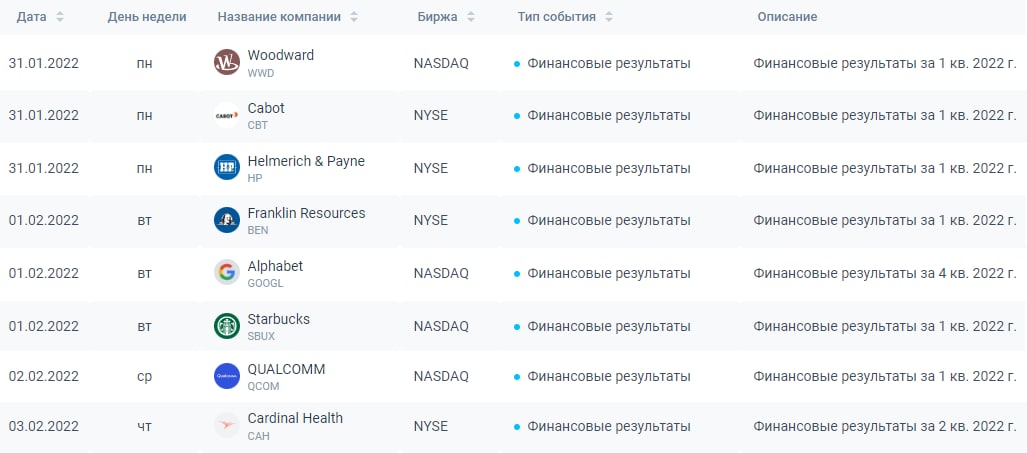Open the QUALCOMM logo icon
The height and width of the screenshot is (453, 1027).
point(227,377)
